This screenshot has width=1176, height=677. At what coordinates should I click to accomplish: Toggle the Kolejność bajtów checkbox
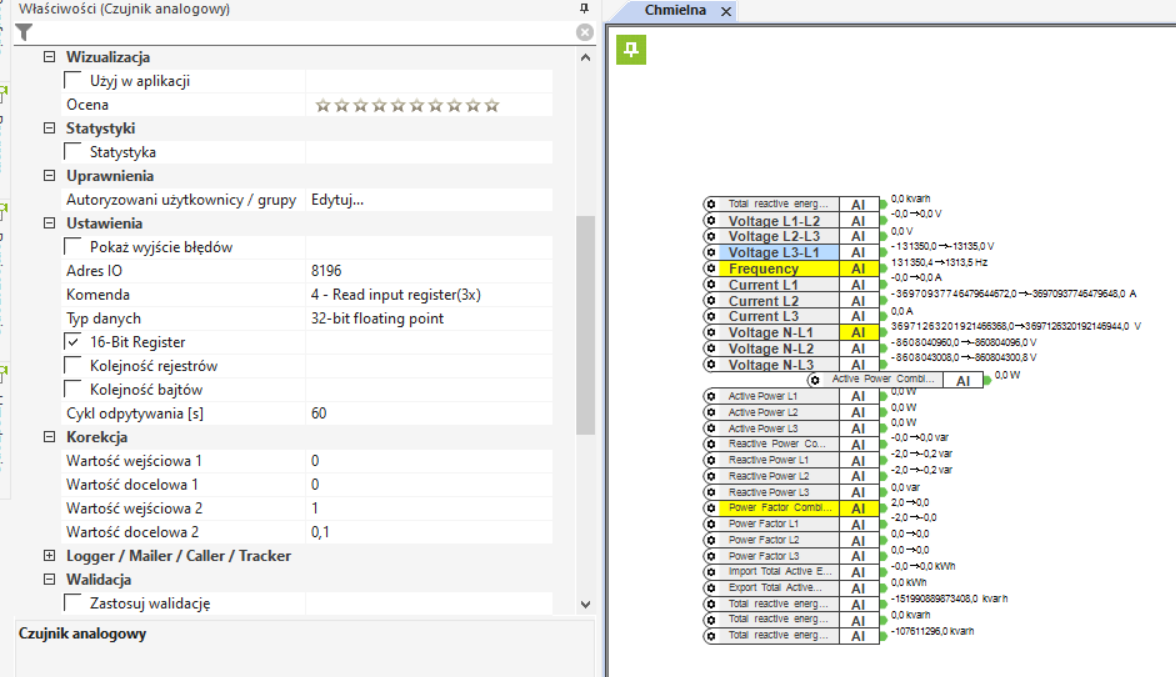tap(74, 389)
